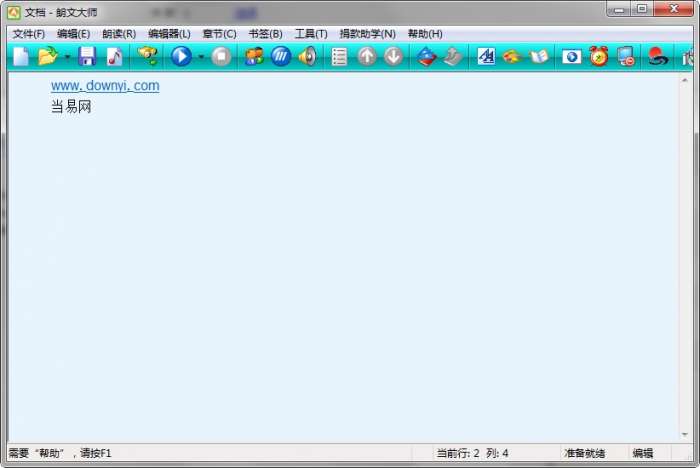Start reading with the blue play button
700x468 pixels.
(x=181, y=57)
